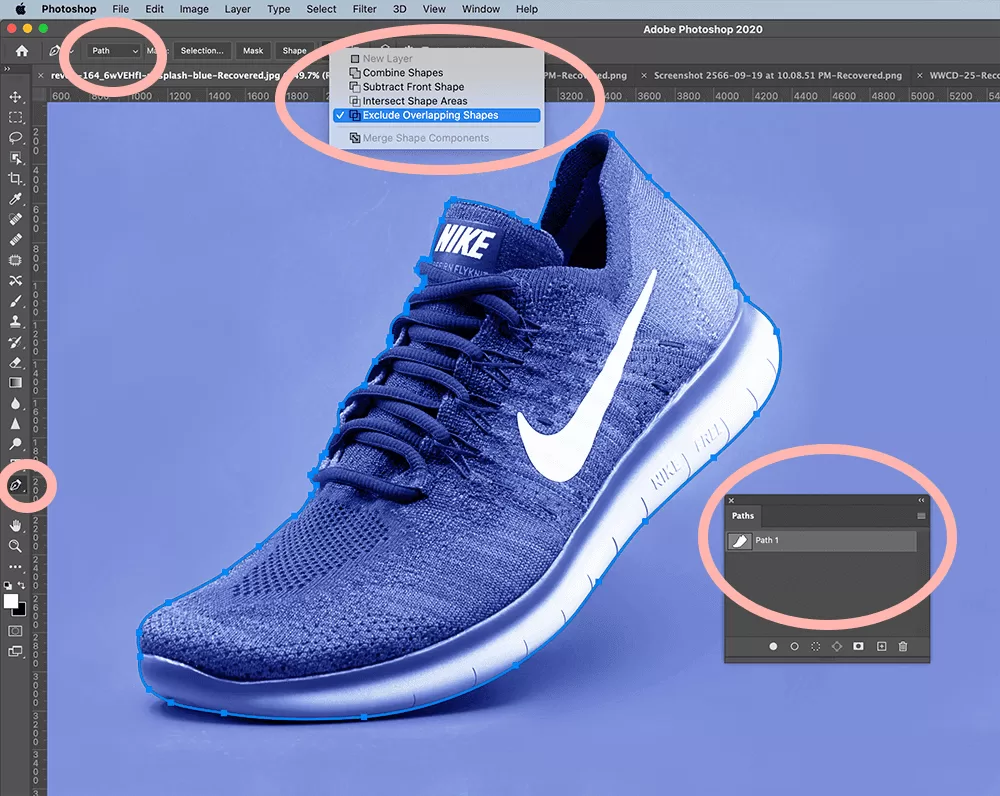Select the Gradient tool
The width and height of the screenshot is (1000, 796).
15,383
